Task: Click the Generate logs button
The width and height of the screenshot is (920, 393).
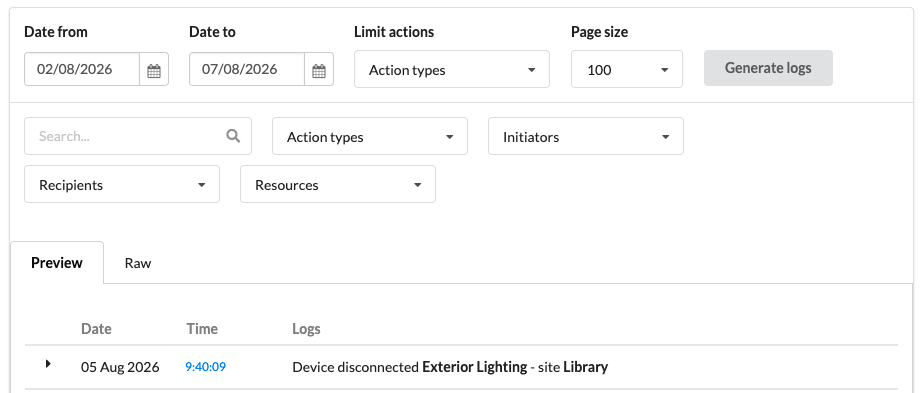Action: click(768, 68)
